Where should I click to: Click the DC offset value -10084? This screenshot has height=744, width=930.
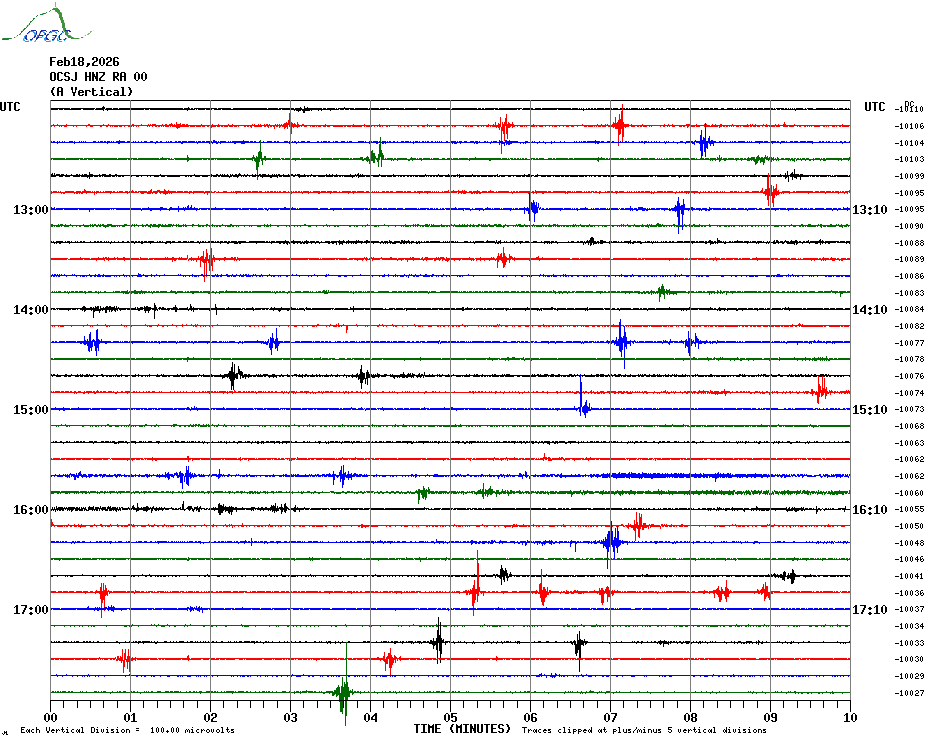(909, 309)
